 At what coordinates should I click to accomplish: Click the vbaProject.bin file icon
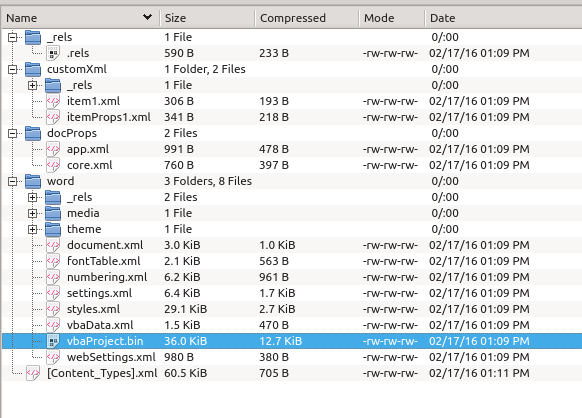[53, 341]
